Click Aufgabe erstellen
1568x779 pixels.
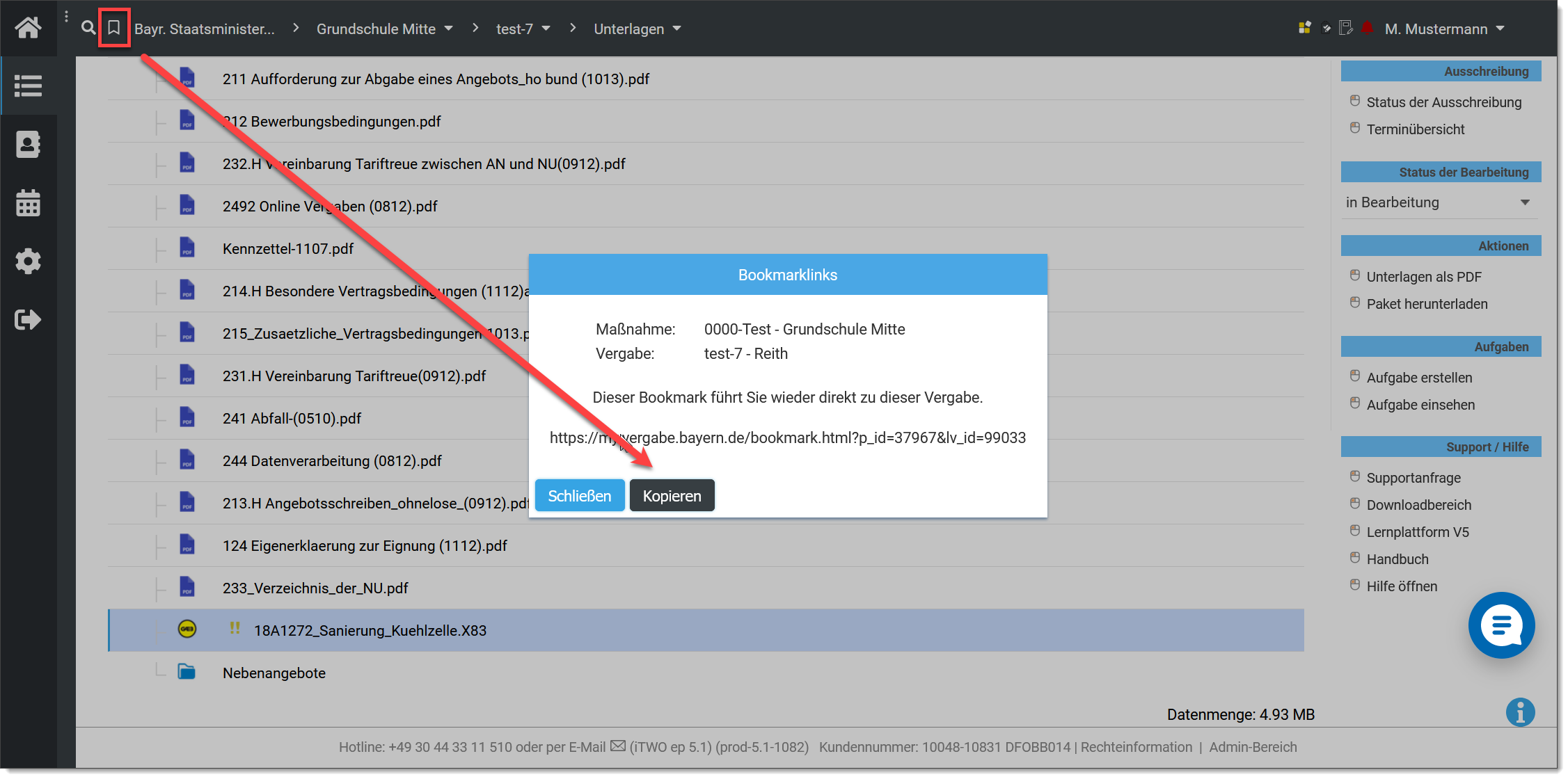coord(1419,378)
